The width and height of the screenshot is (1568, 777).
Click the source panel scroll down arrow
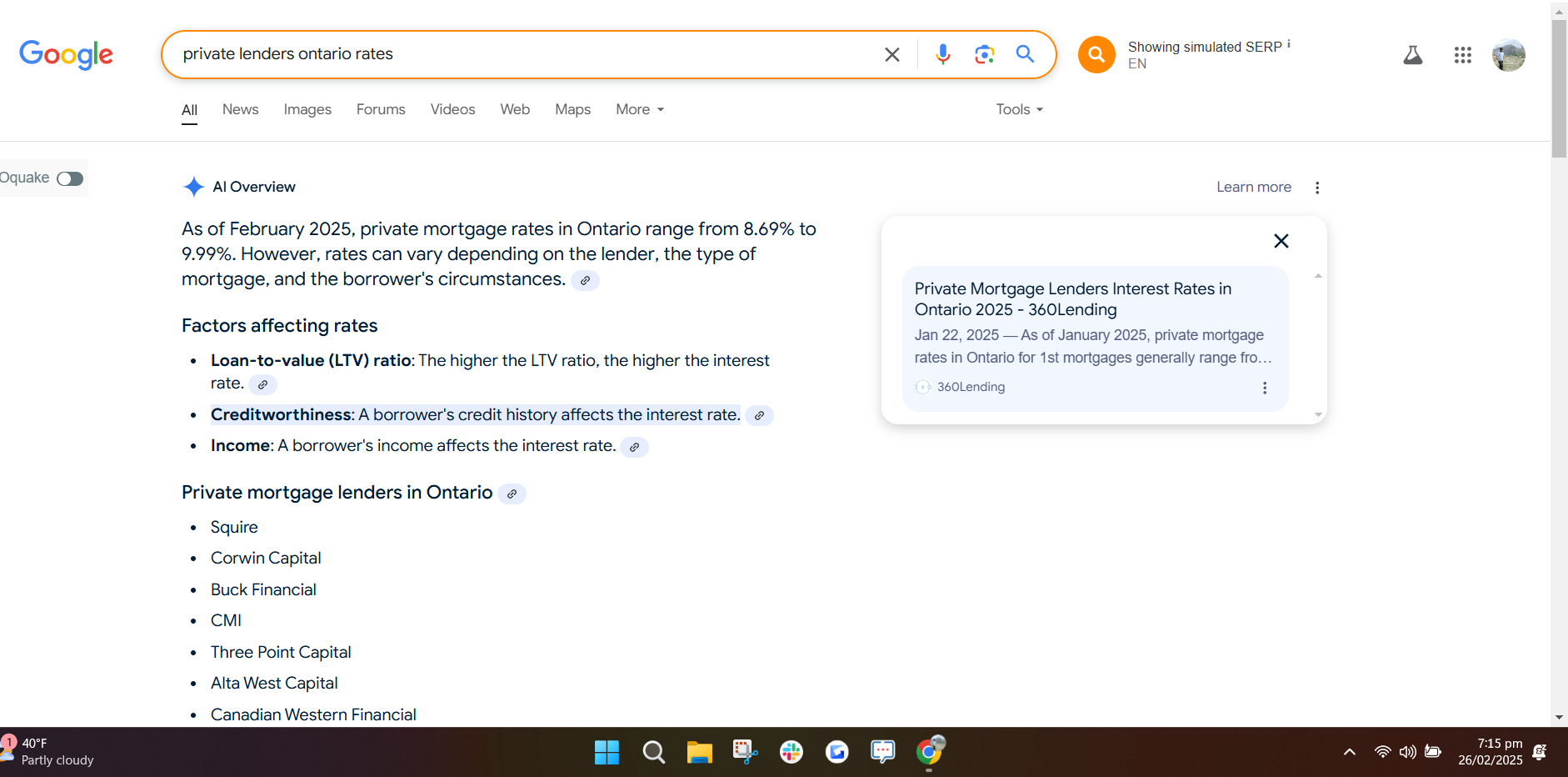(1318, 414)
